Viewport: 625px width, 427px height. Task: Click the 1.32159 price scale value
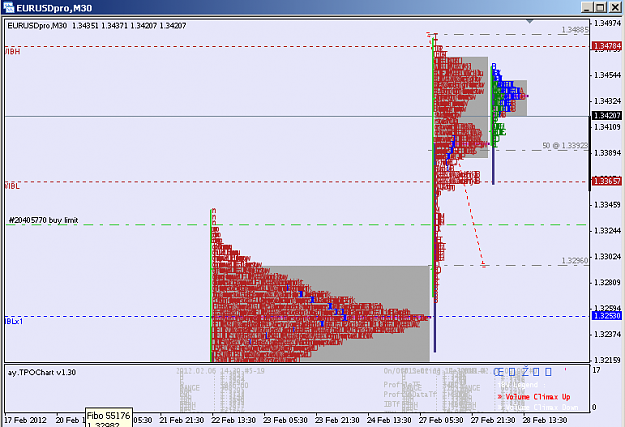(607, 360)
